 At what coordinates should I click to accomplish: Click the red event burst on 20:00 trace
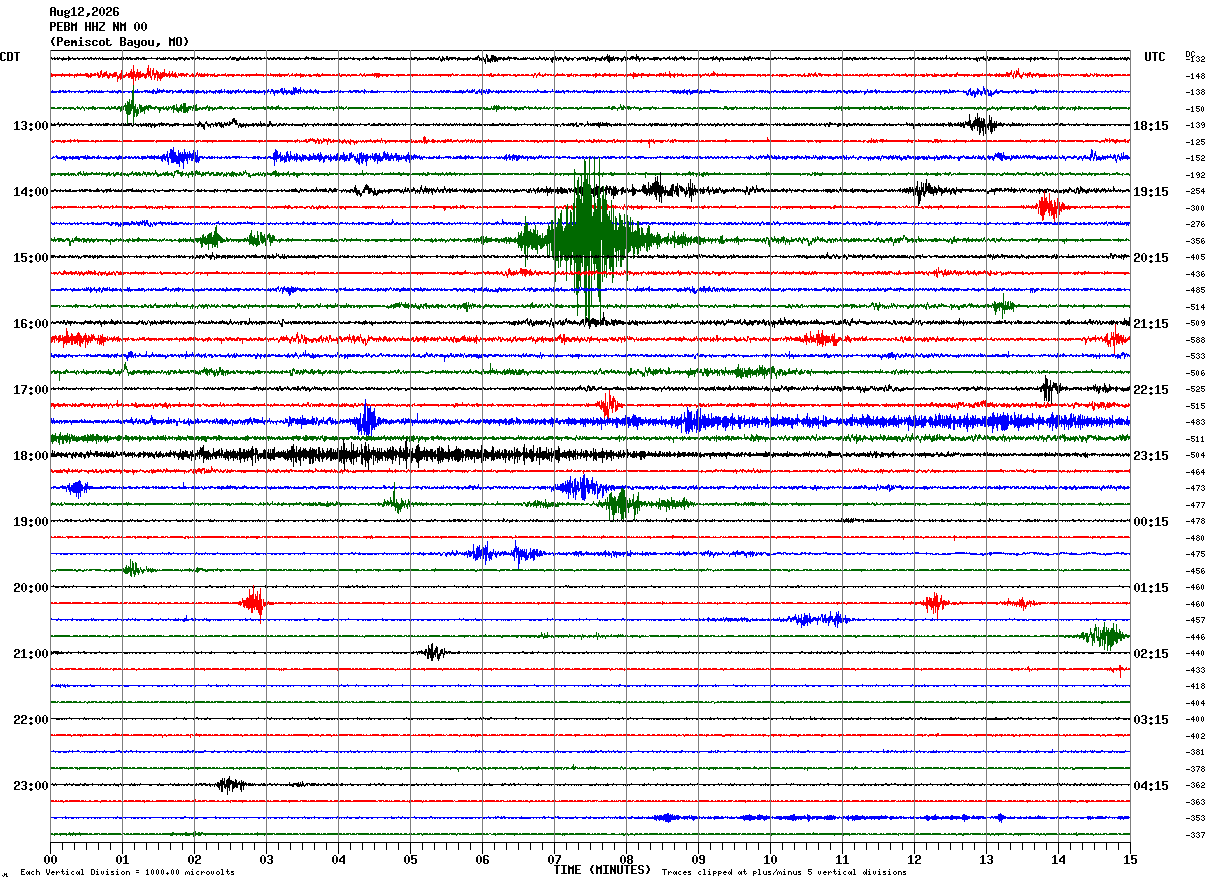tap(254, 603)
